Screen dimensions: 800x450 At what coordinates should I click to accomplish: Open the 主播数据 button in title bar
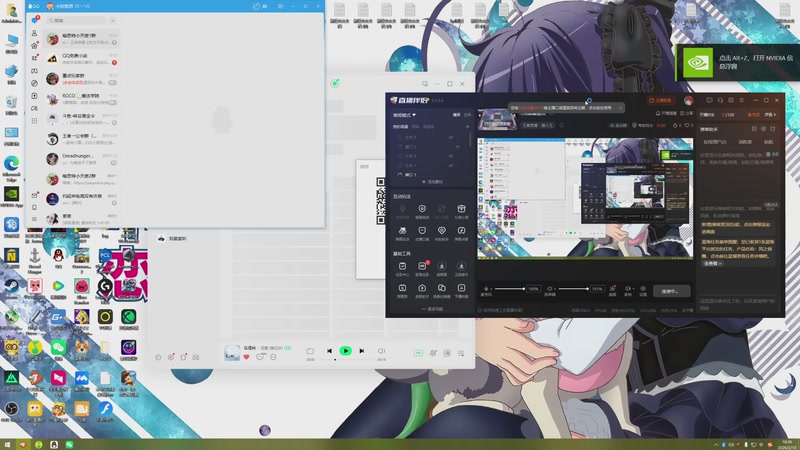[x=661, y=101]
